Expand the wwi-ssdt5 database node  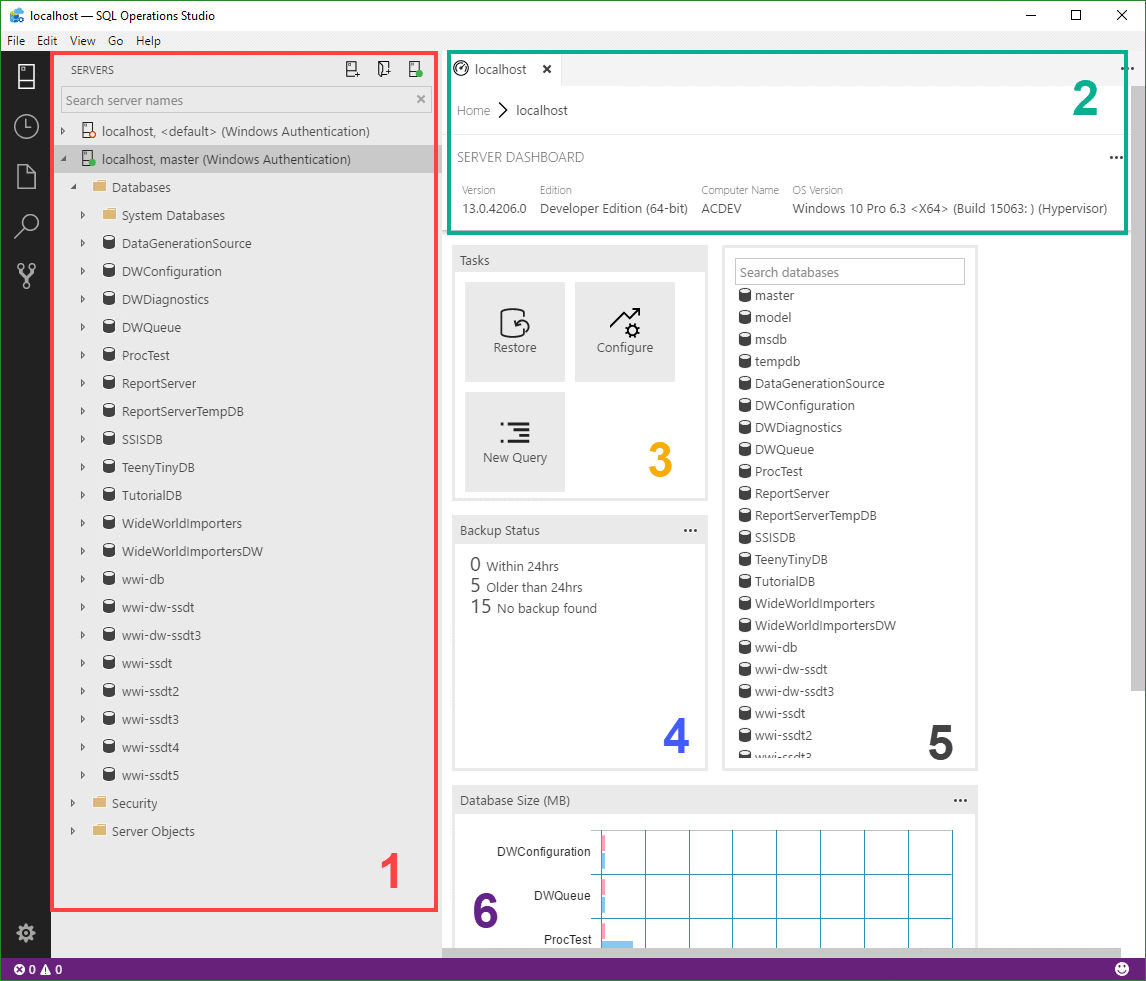pyautogui.click(x=83, y=775)
